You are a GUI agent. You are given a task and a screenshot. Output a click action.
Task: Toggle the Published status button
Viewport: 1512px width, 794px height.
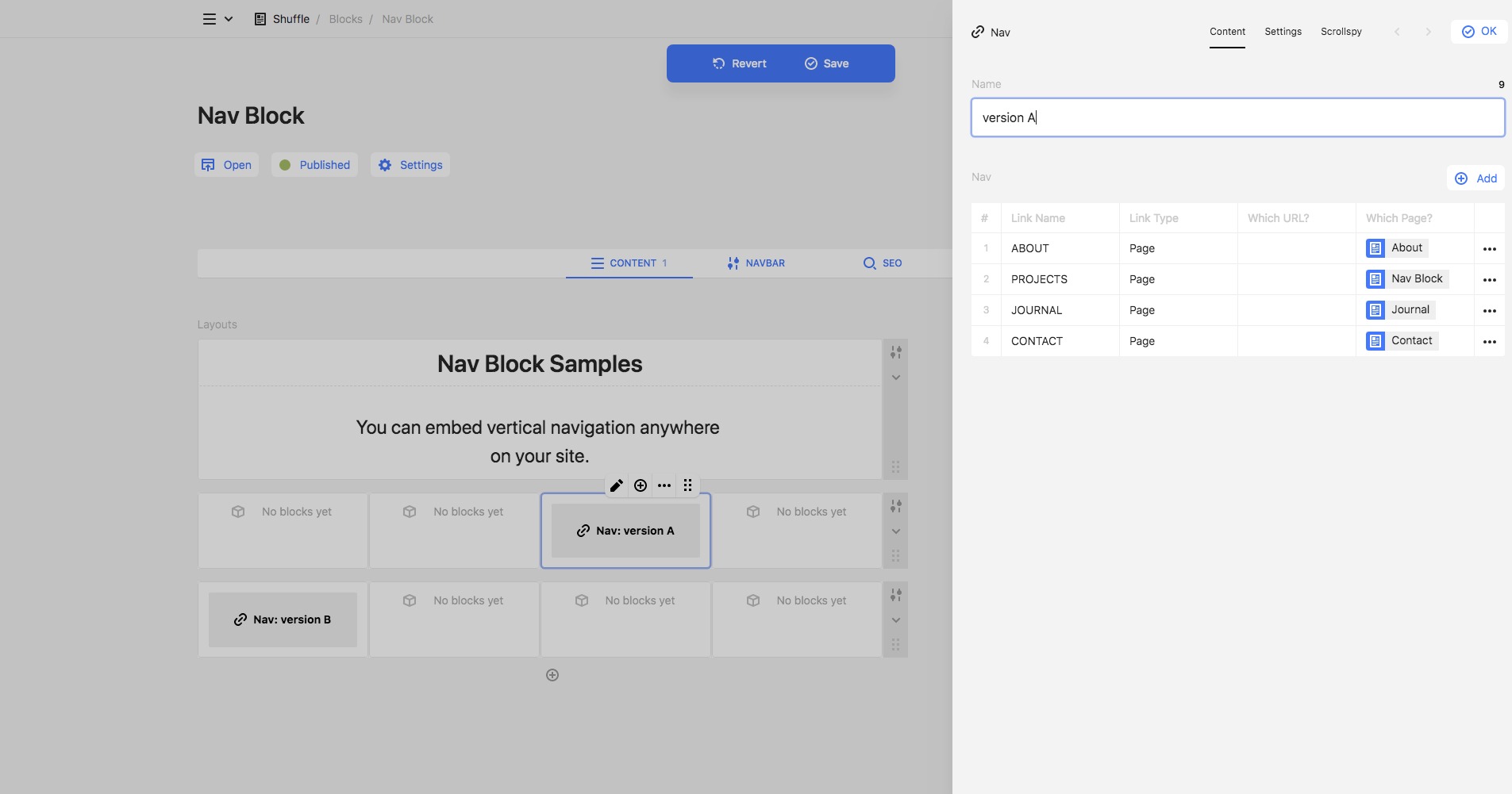pos(314,165)
